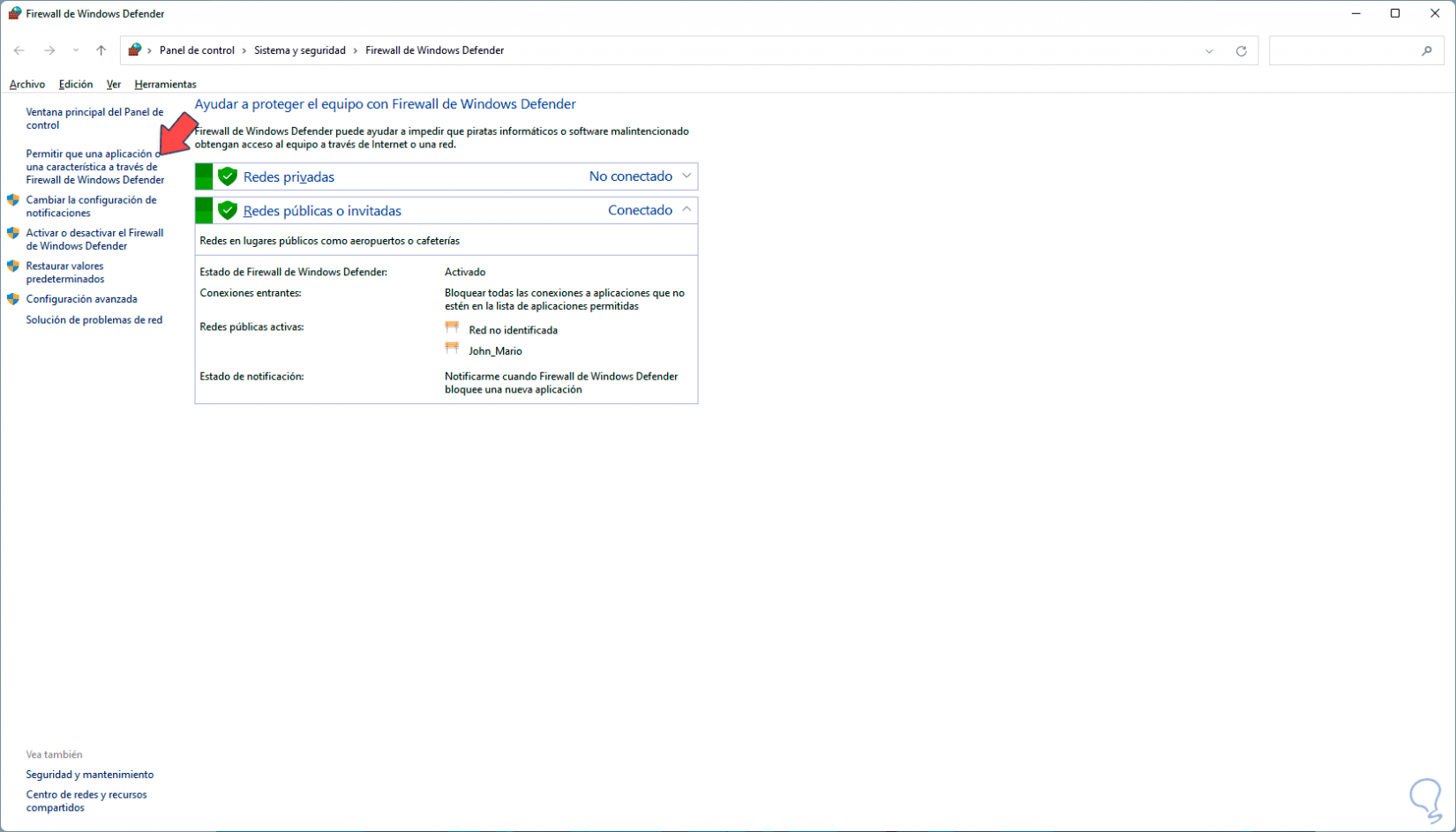Click shield icon beside Activar o desactivar
Screen dimensions: 1456x832
pyautogui.click(x=13, y=233)
